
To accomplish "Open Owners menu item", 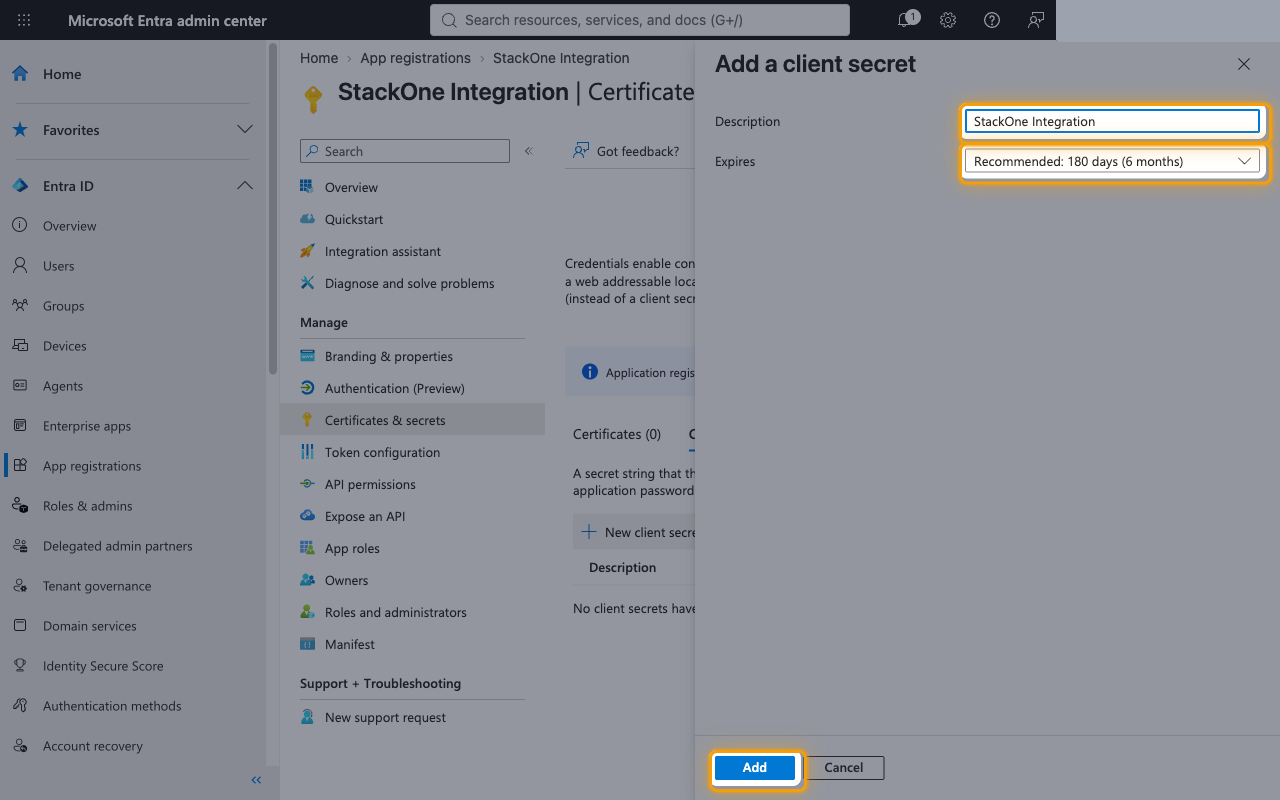I will [x=346, y=580].
